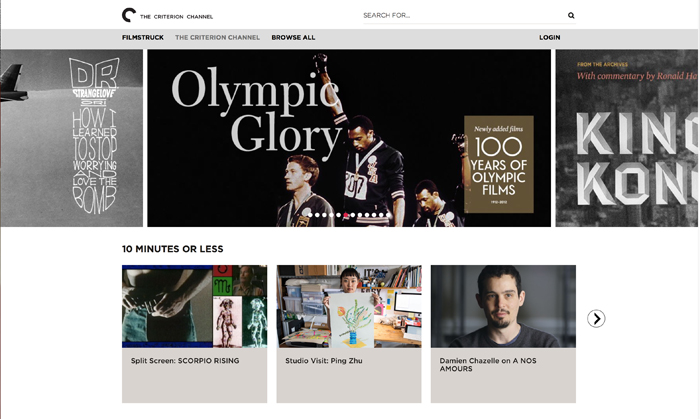Select the last carousel pagination dot
The width and height of the screenshot is (700, 419).
(388, 215)
